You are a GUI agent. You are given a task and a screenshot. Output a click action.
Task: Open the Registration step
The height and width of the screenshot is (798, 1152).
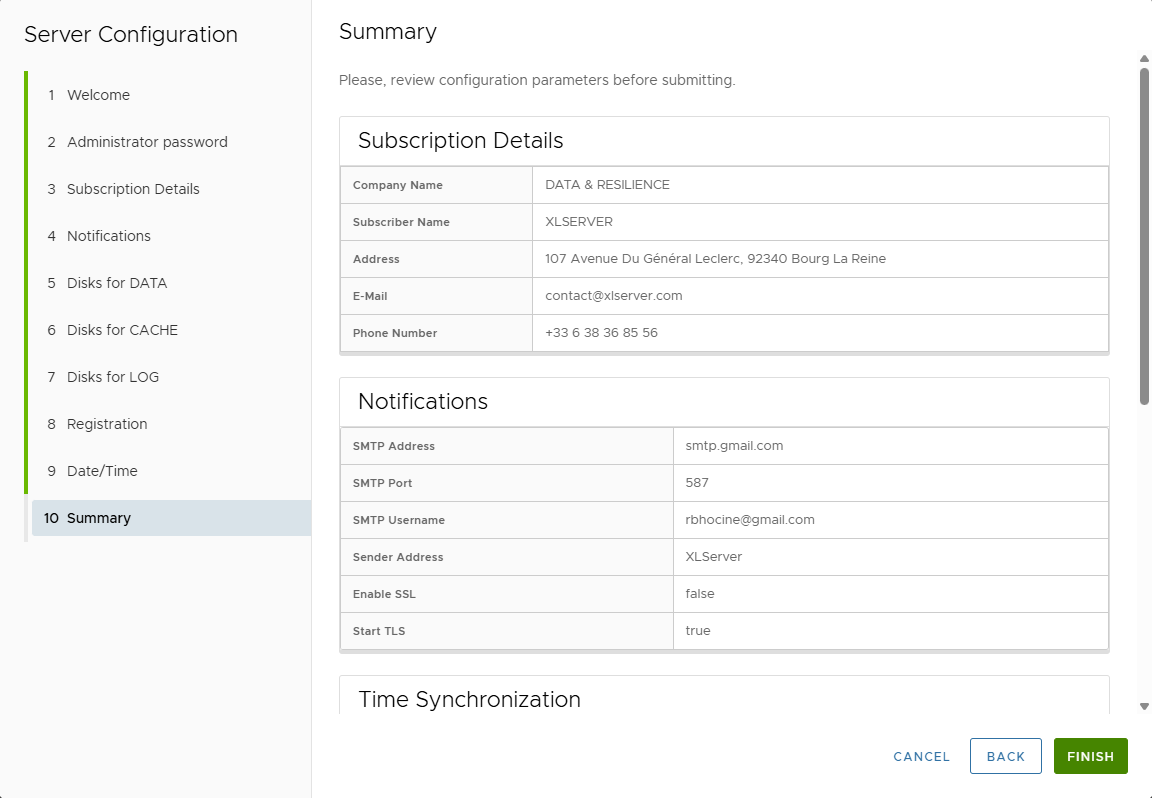pos(106,424)
